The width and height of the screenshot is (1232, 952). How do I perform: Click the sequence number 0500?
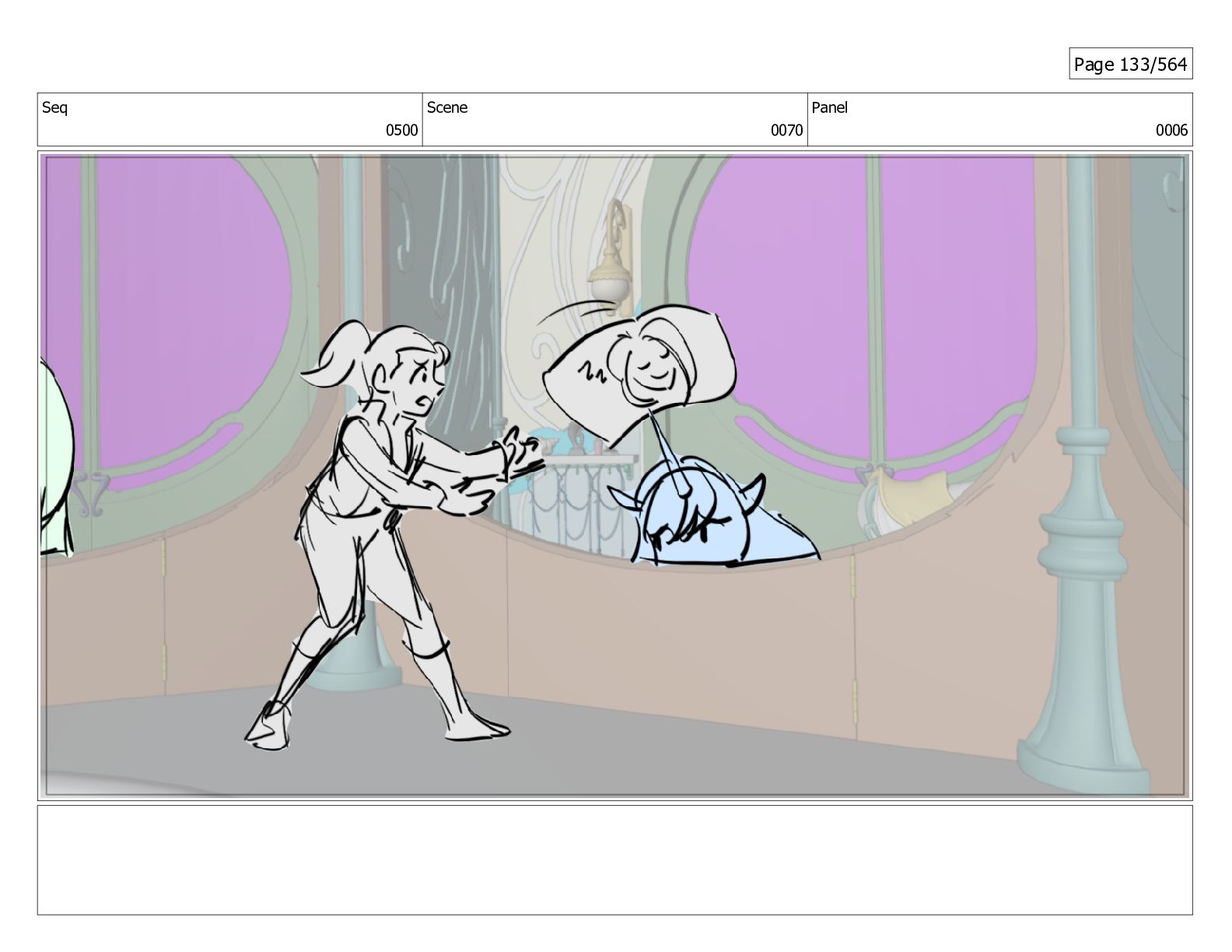tap(401, 131)
